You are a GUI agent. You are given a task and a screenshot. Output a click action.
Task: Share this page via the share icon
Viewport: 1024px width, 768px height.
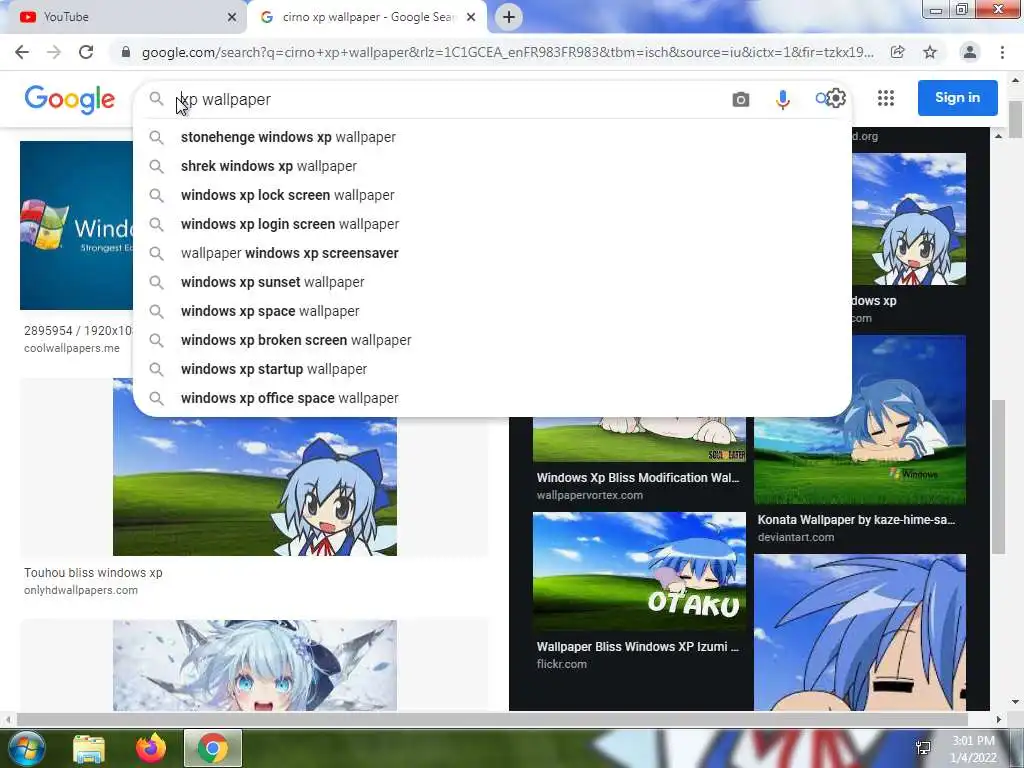(x=898, y=52)
